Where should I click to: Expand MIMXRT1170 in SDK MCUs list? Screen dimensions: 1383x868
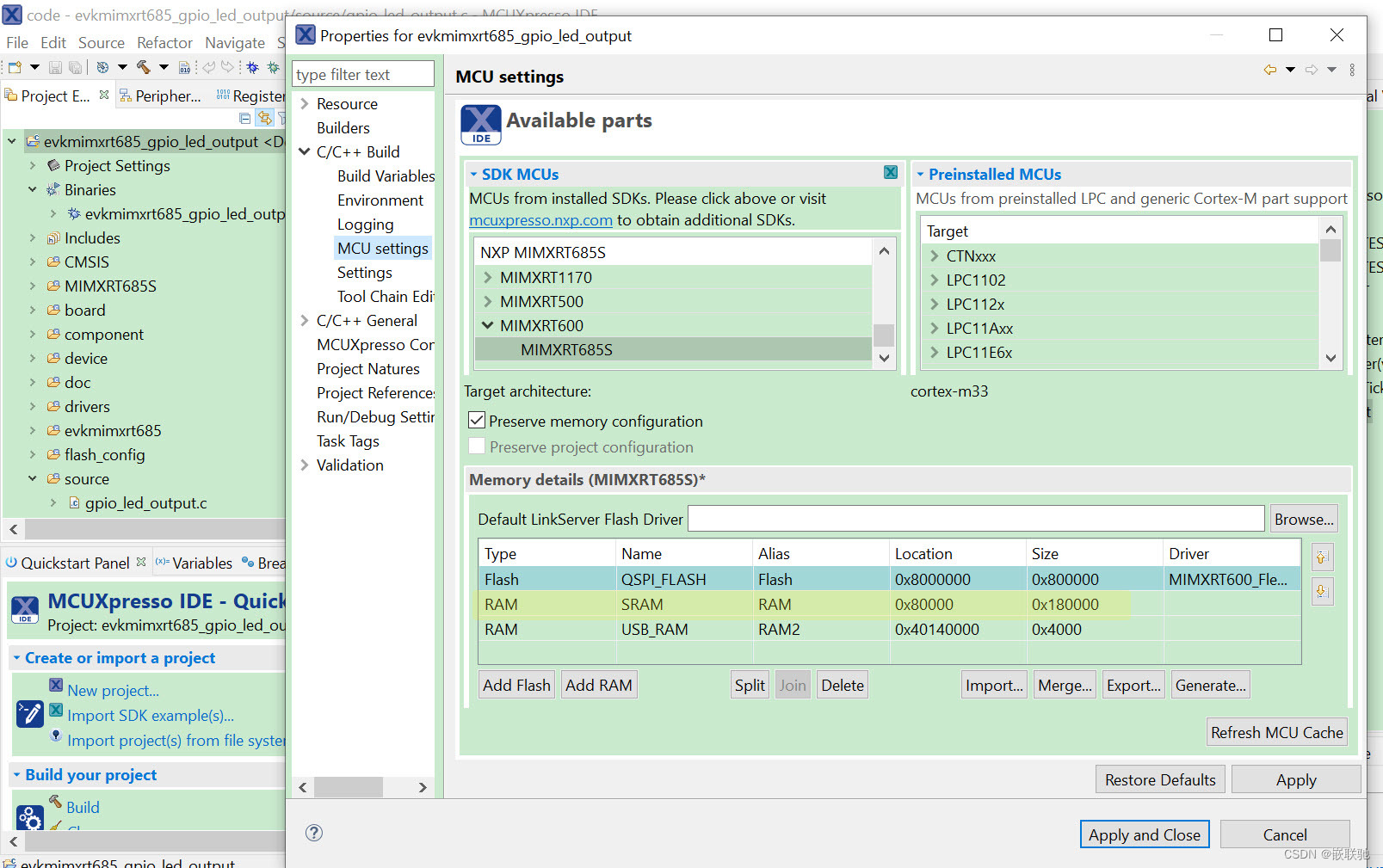tap(488, 277)
